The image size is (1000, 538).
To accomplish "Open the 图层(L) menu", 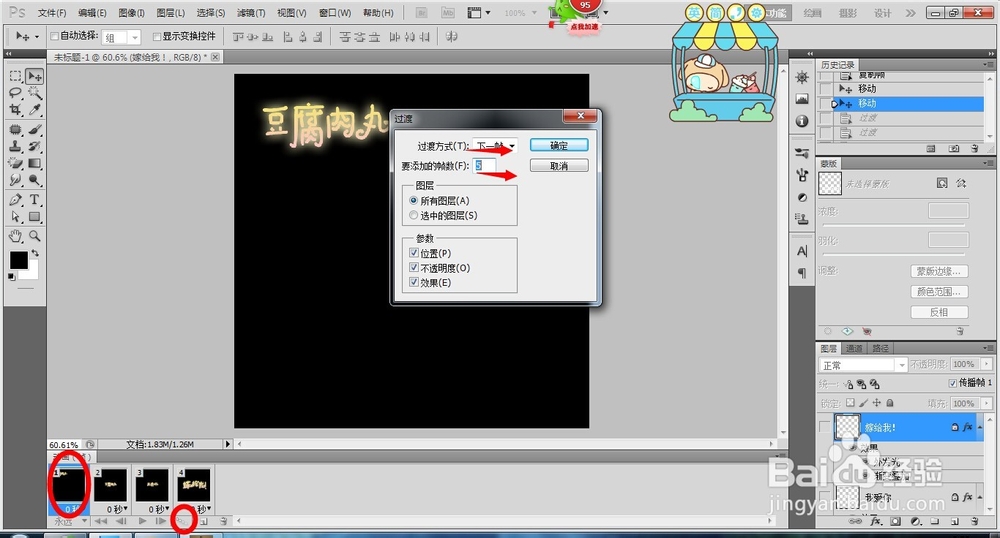I will (170, 13).
